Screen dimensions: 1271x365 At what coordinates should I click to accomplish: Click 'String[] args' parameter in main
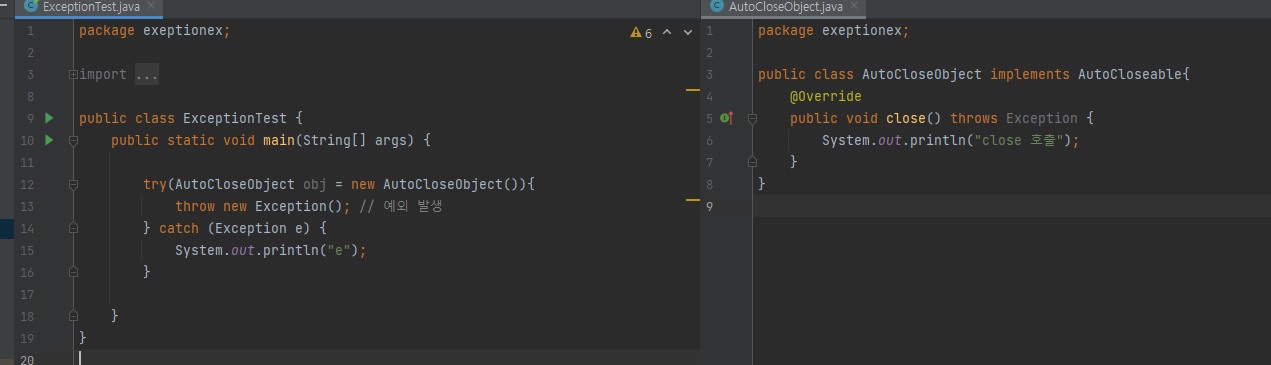351,140
